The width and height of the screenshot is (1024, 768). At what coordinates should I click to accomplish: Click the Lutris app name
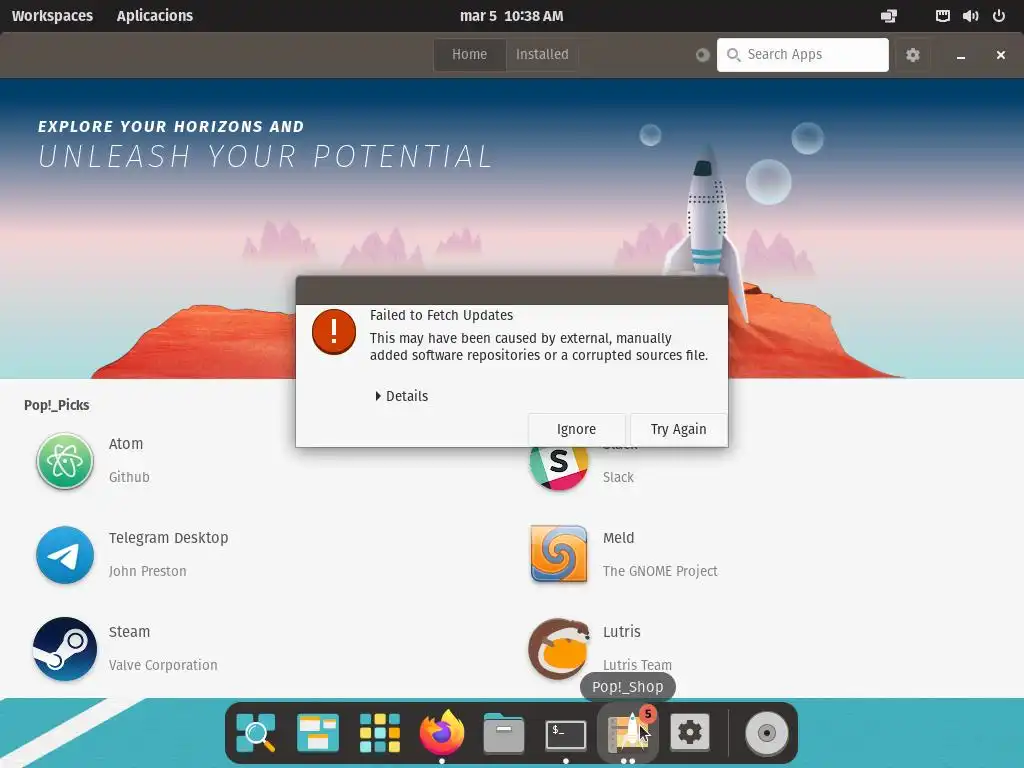pyautogui.click(x=622, y=632)
